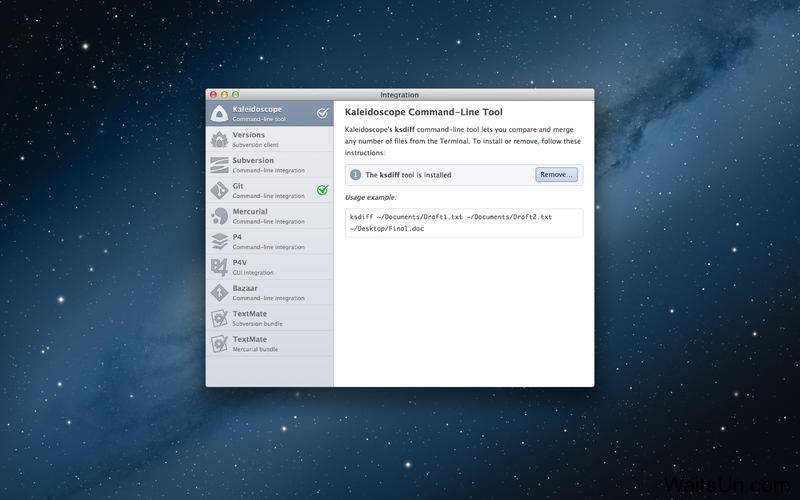Select the Git integration icon
Viewport: 800px width, 500px height.
pyautogui.click(x=220, y=190)
